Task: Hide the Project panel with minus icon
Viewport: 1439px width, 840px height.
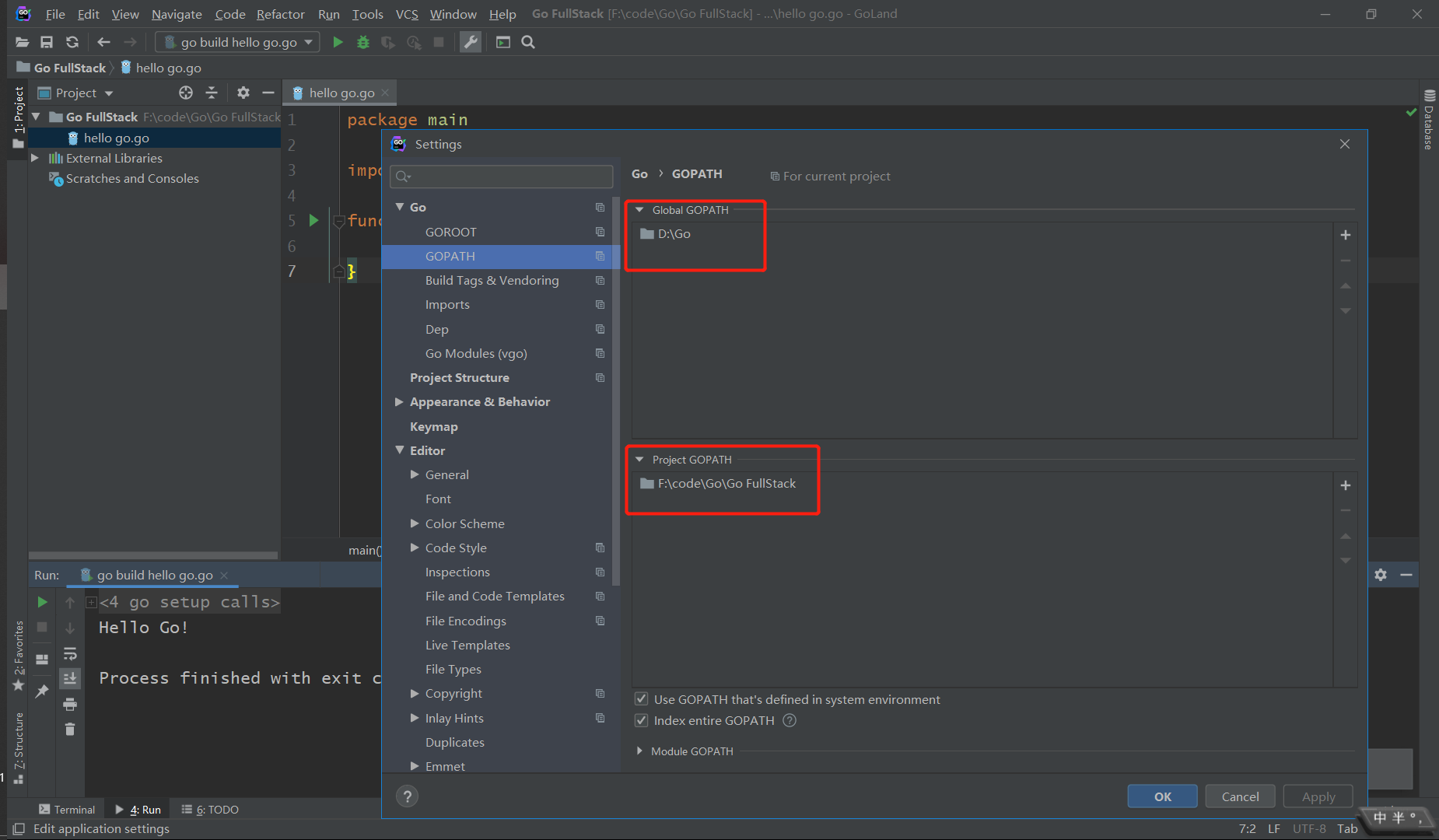Action: click(268, 93)
